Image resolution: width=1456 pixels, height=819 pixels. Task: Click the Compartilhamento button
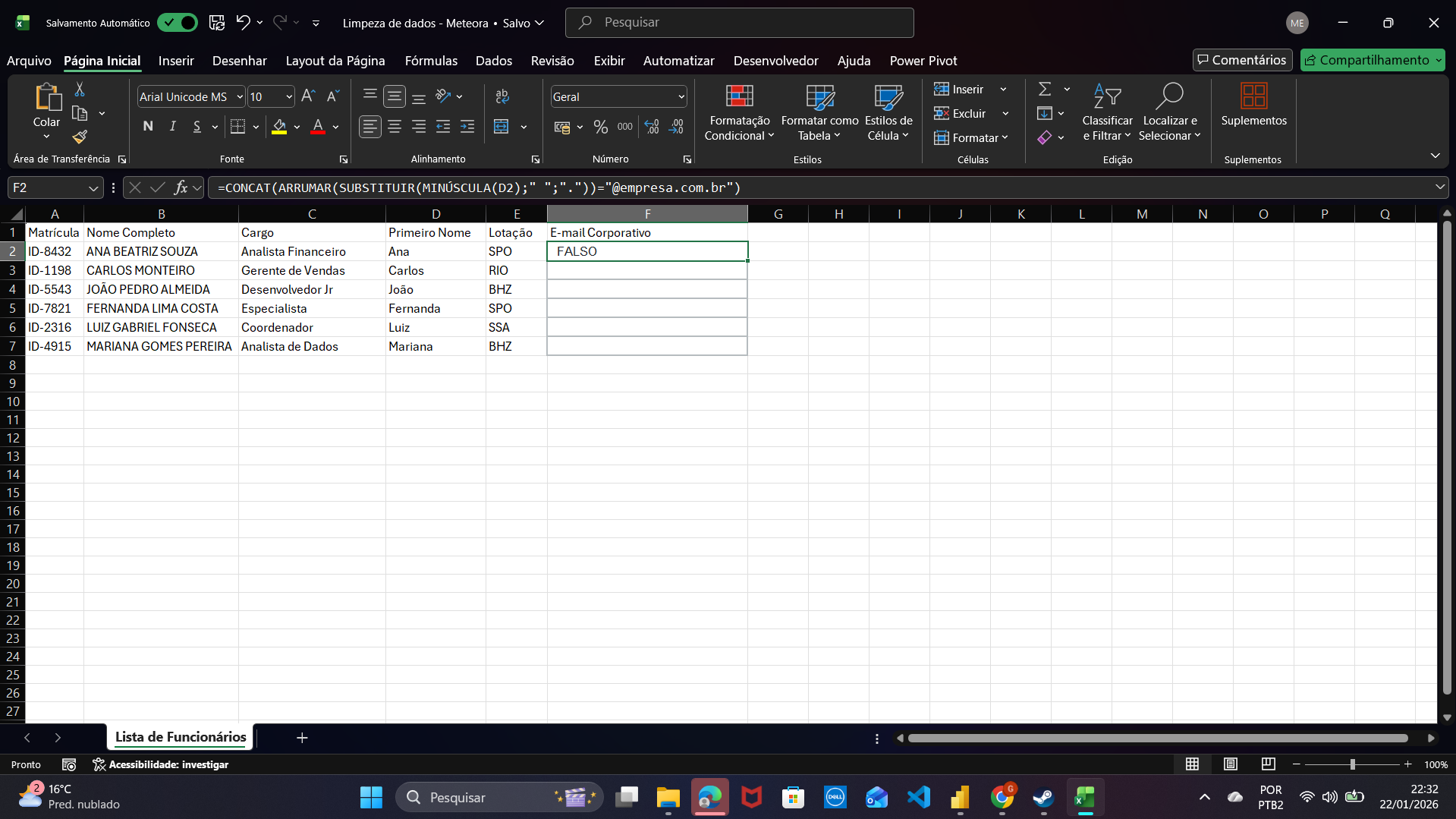(1366, 60)
